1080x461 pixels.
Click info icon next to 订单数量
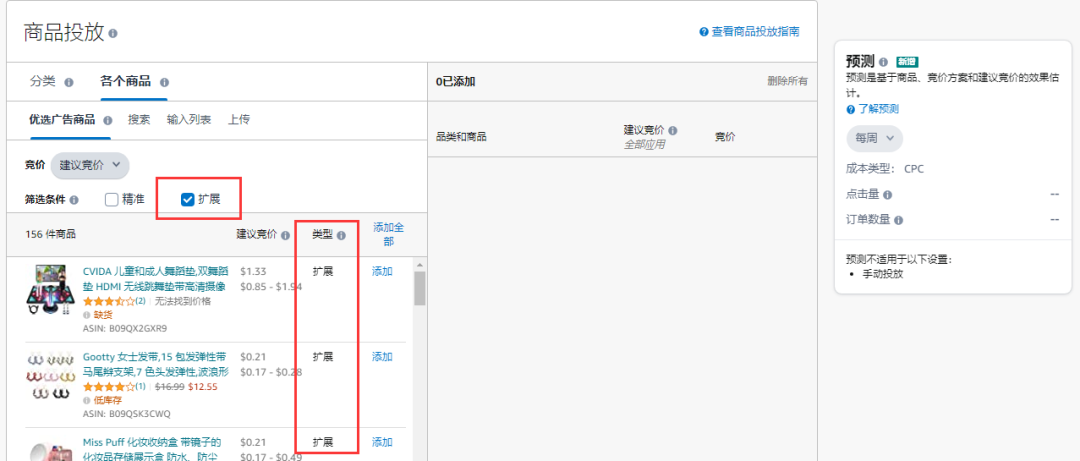[x=900, y=220]
